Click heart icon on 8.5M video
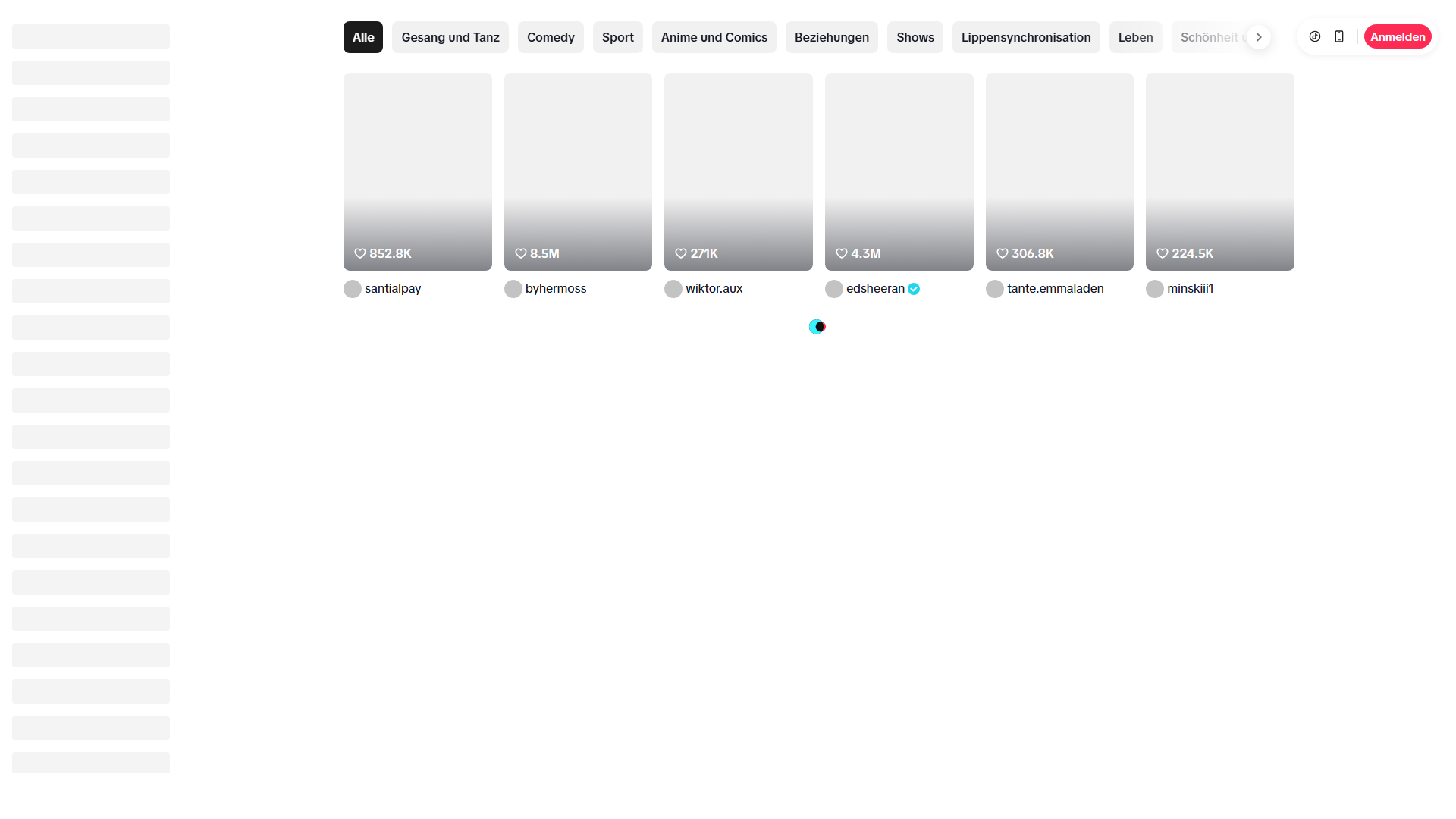The height and width of the screenshot is (819, 1456). pyautogui.click(x=521, y=253)
